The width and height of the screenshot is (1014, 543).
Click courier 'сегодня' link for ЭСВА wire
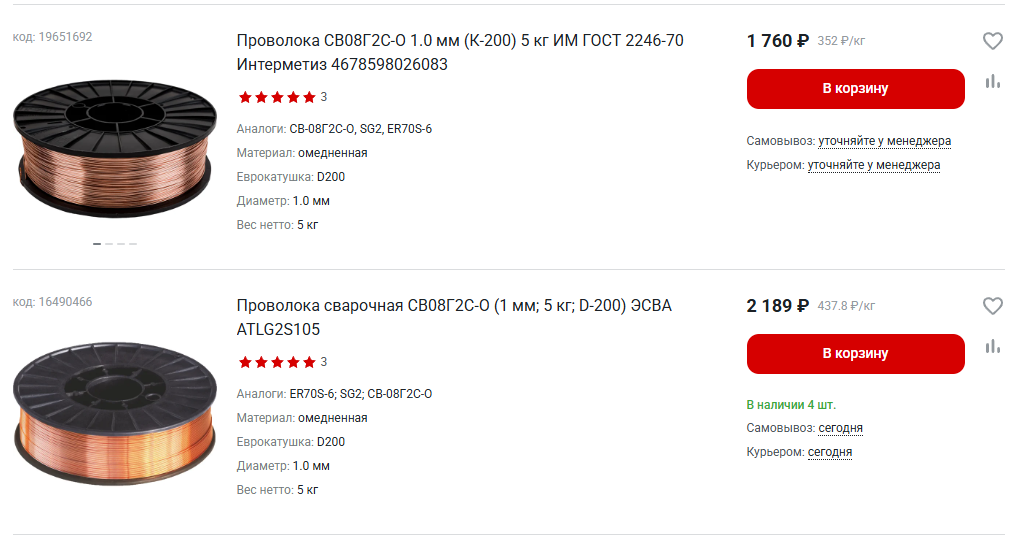coord(829,452)
